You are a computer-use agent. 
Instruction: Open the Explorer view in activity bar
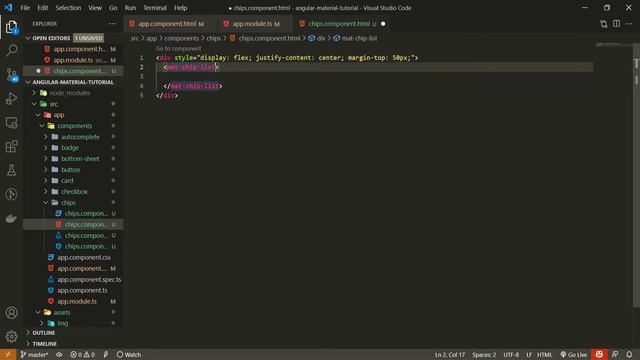coord(11,27)
